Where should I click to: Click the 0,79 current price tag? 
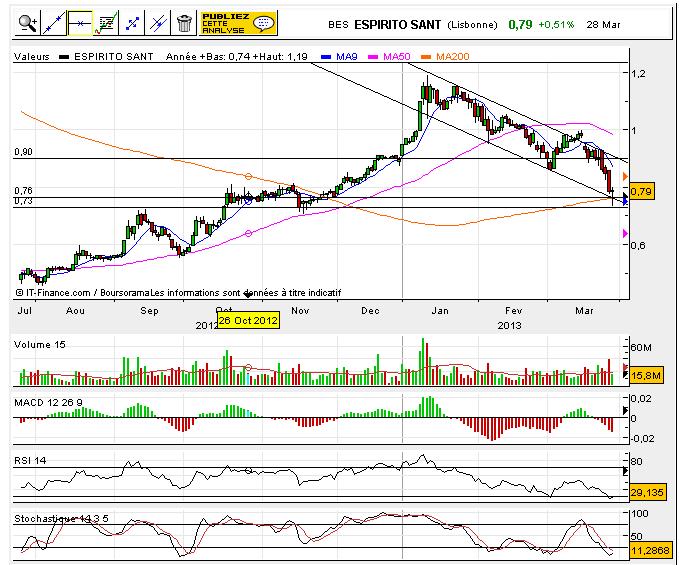tap(641, 191)
